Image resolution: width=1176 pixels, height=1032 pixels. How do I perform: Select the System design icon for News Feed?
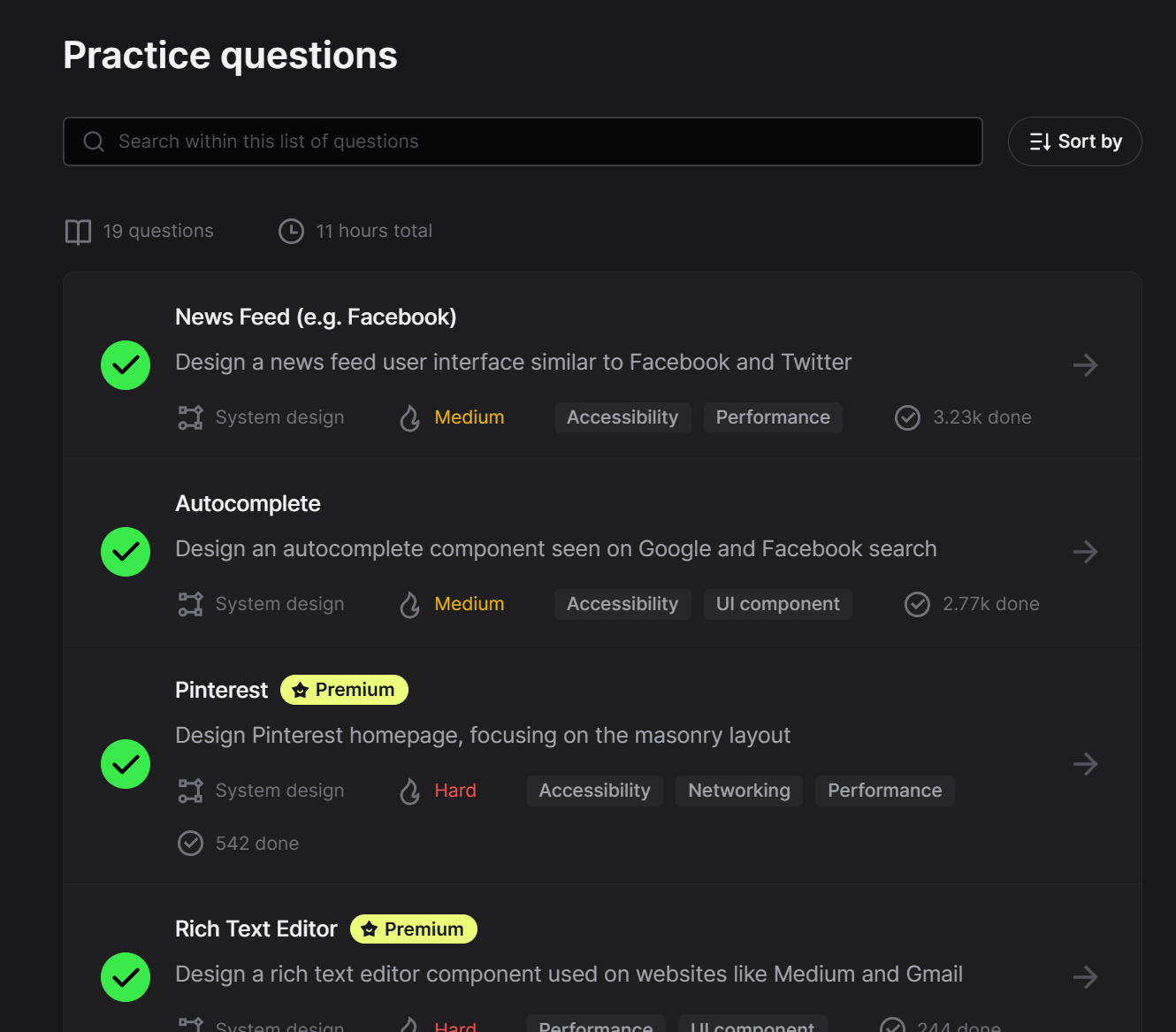(190, 417)
